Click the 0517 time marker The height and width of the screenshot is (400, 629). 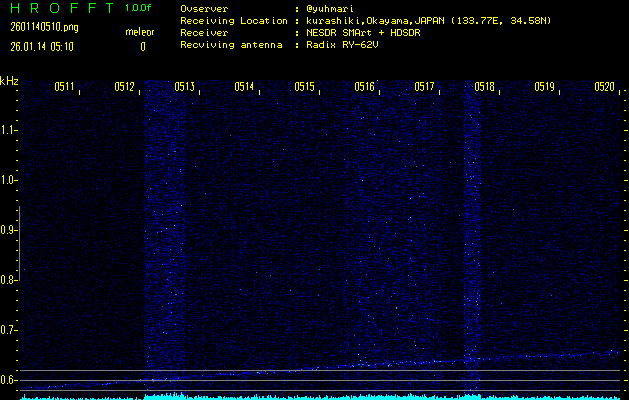[424, 87]
